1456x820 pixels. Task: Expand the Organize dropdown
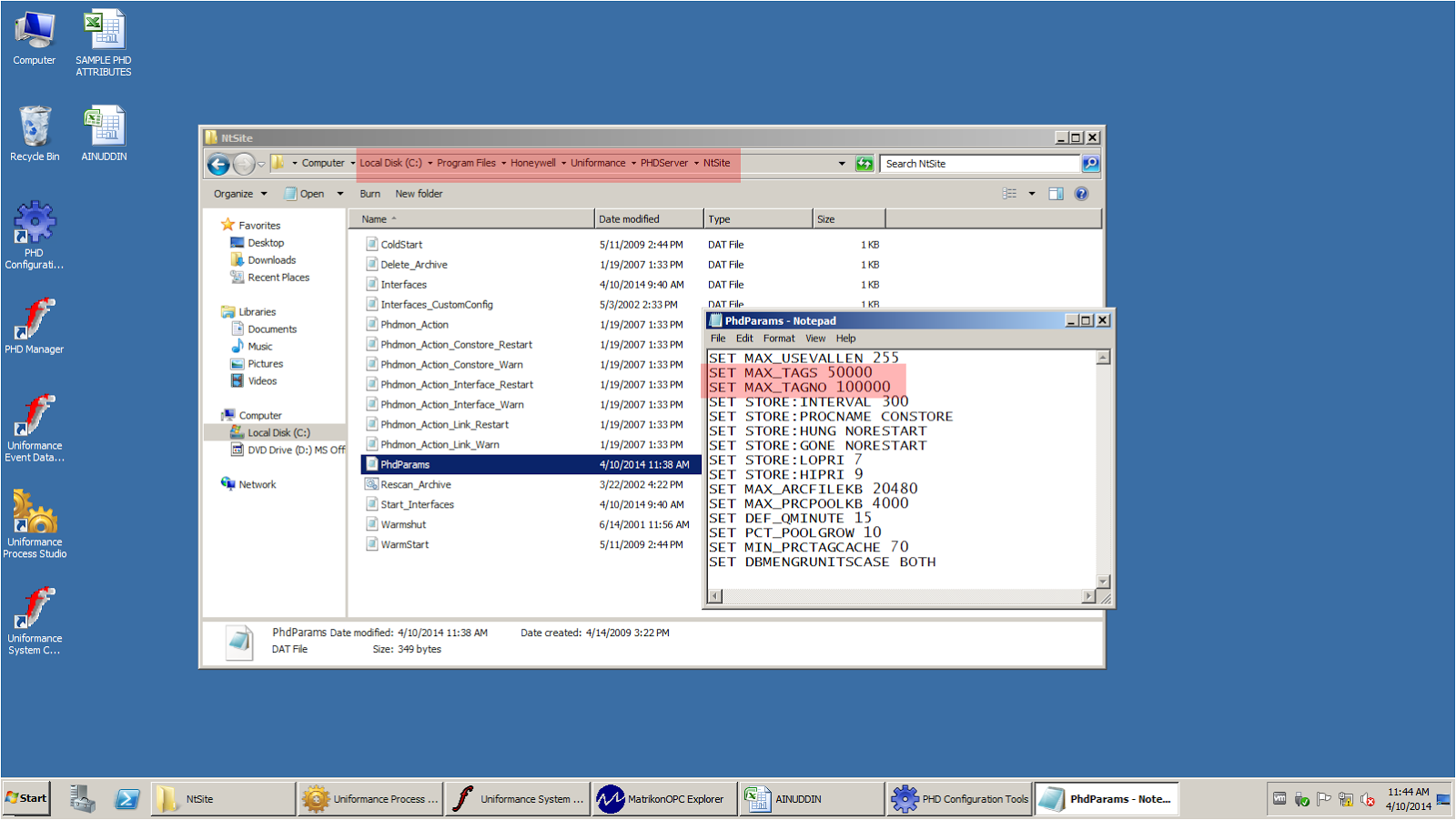238,193
